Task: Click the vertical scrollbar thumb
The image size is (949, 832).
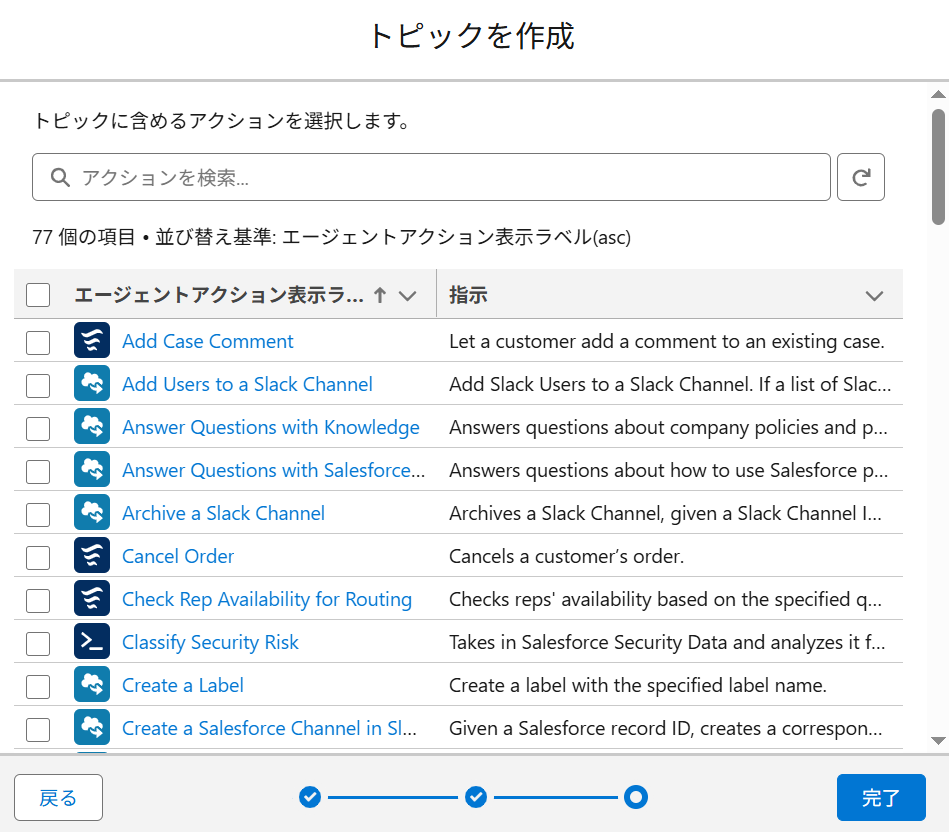Action: pos(938,167)
